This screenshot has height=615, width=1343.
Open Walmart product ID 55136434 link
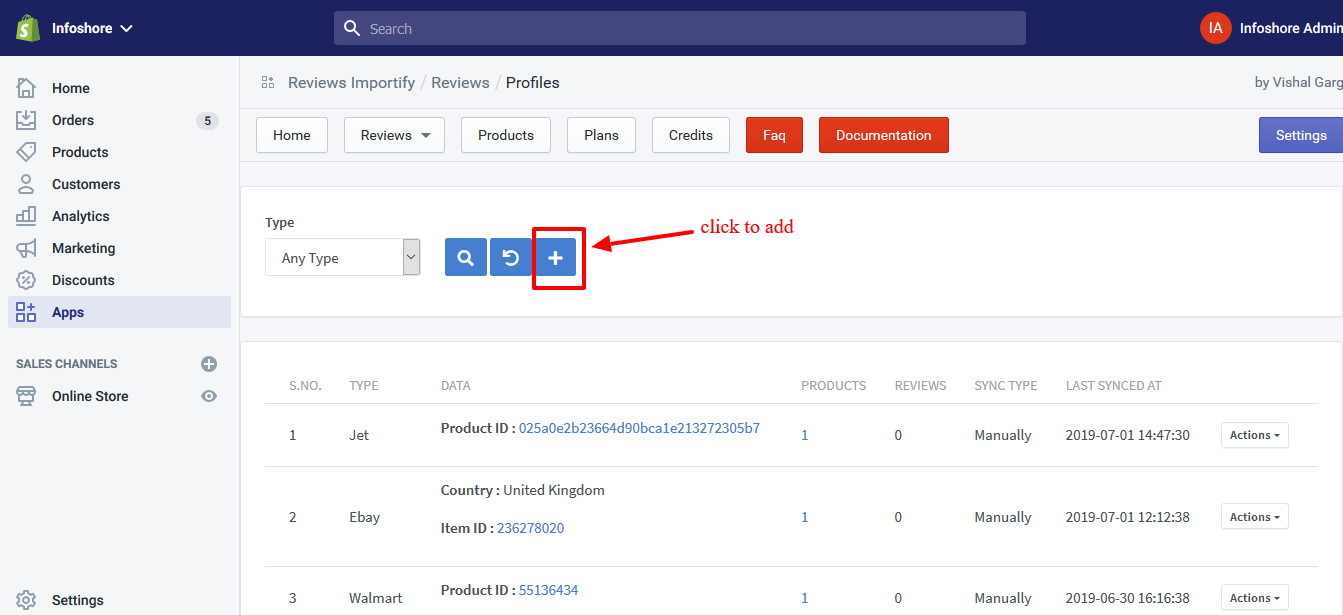click(548, 590)
